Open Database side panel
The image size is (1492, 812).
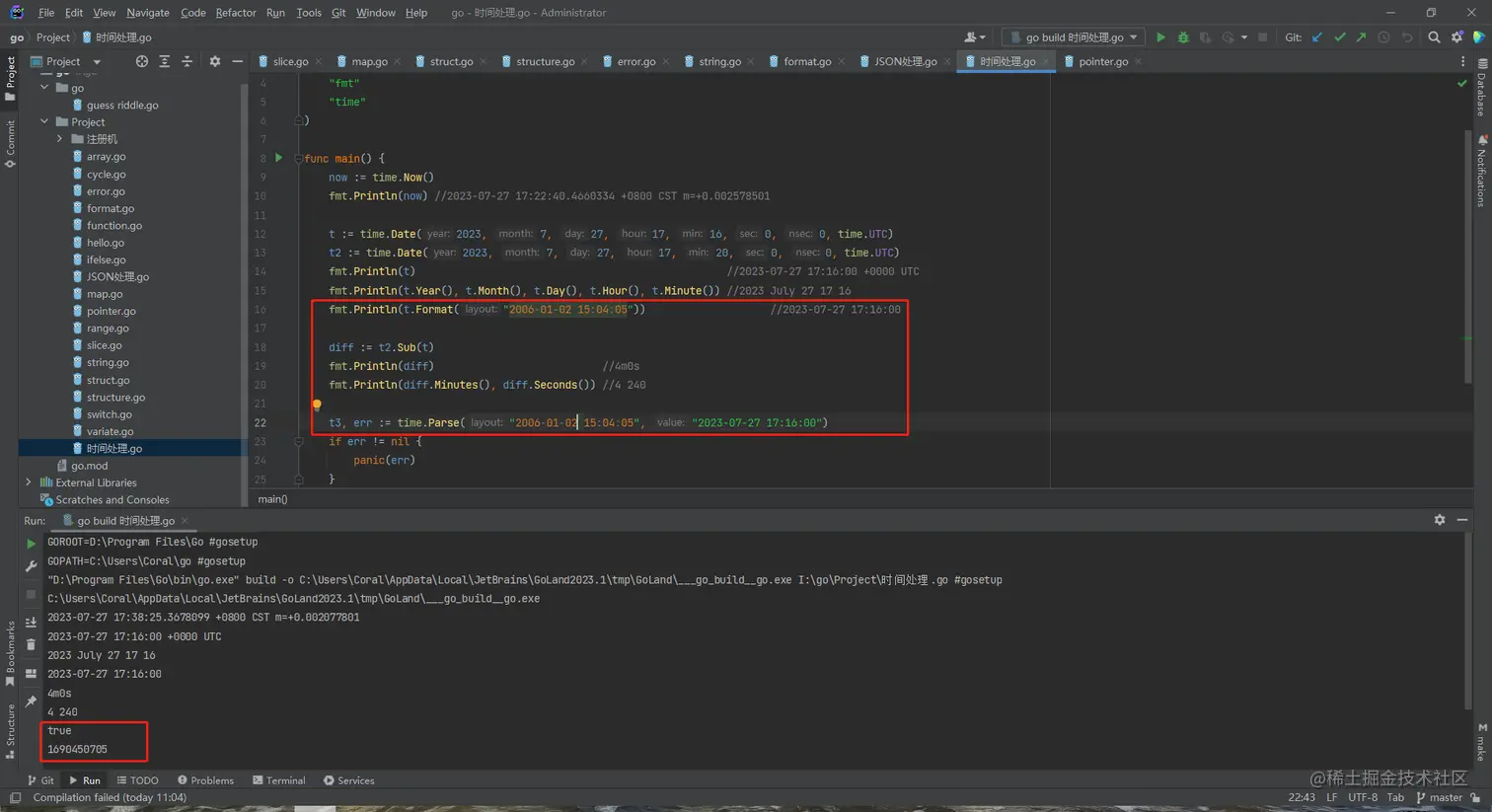click(1482, 89)
